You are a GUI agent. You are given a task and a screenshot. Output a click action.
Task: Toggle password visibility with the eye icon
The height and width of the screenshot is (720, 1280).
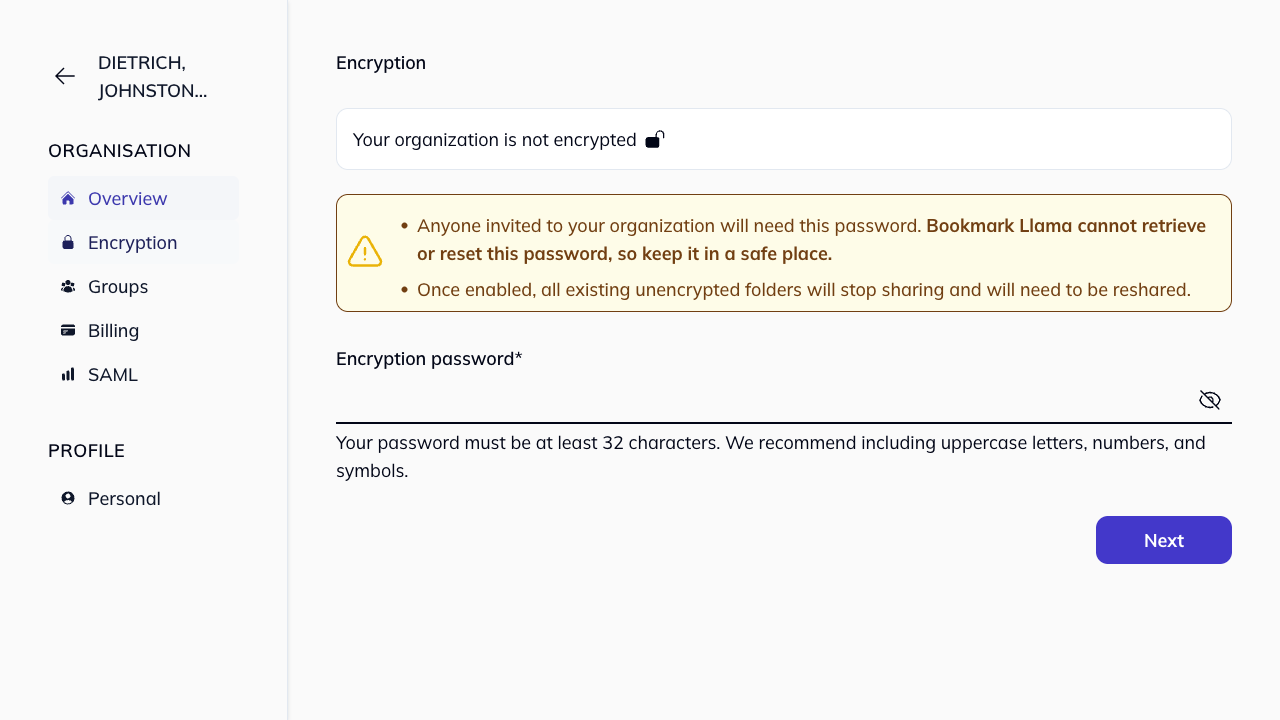(x=1209, y=399)
